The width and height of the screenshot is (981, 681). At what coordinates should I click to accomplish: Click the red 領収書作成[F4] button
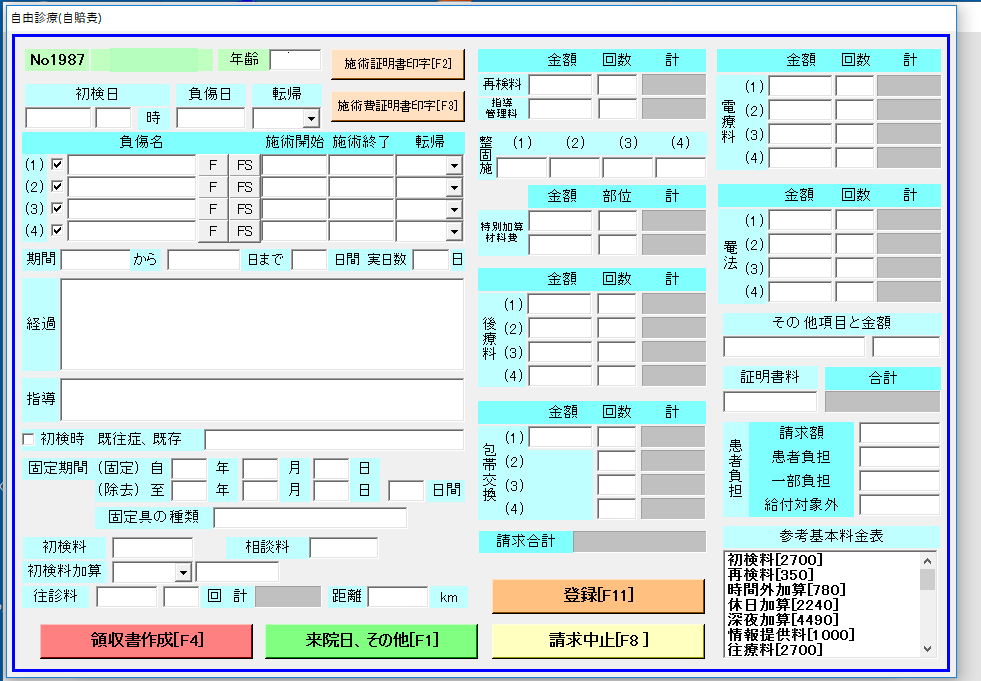point(147,641)
